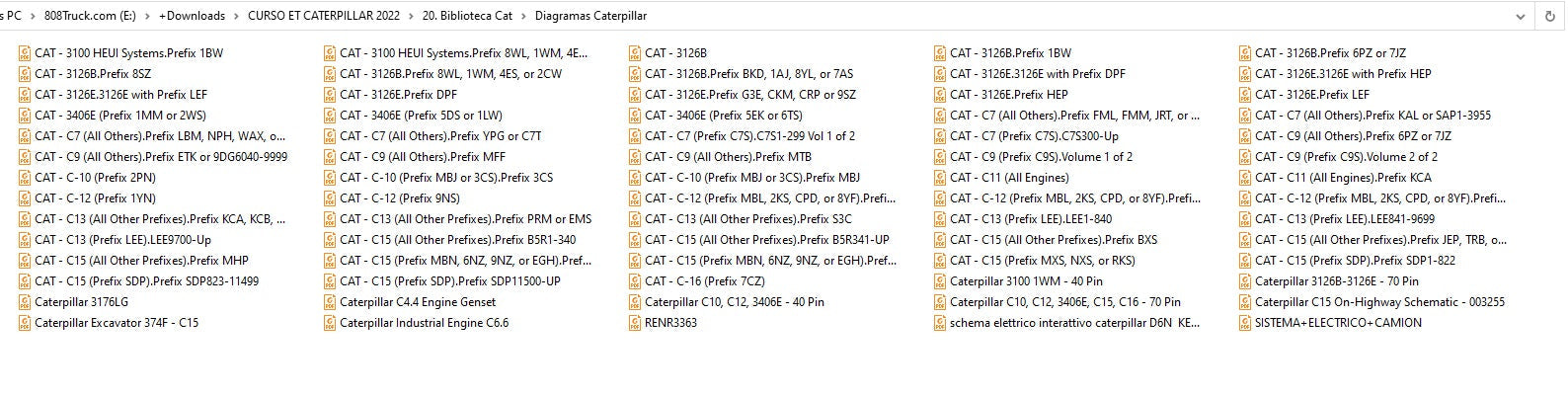The width and height of the screenshot is (1568, 395).
Task: Expand the chevron after 20. Biblioteca Cat
Action: tap(524, 16)
